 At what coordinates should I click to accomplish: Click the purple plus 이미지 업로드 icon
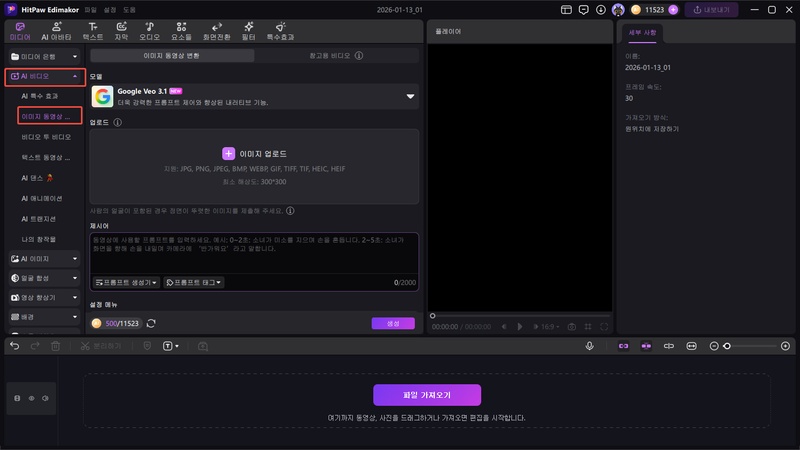point(229,154)
